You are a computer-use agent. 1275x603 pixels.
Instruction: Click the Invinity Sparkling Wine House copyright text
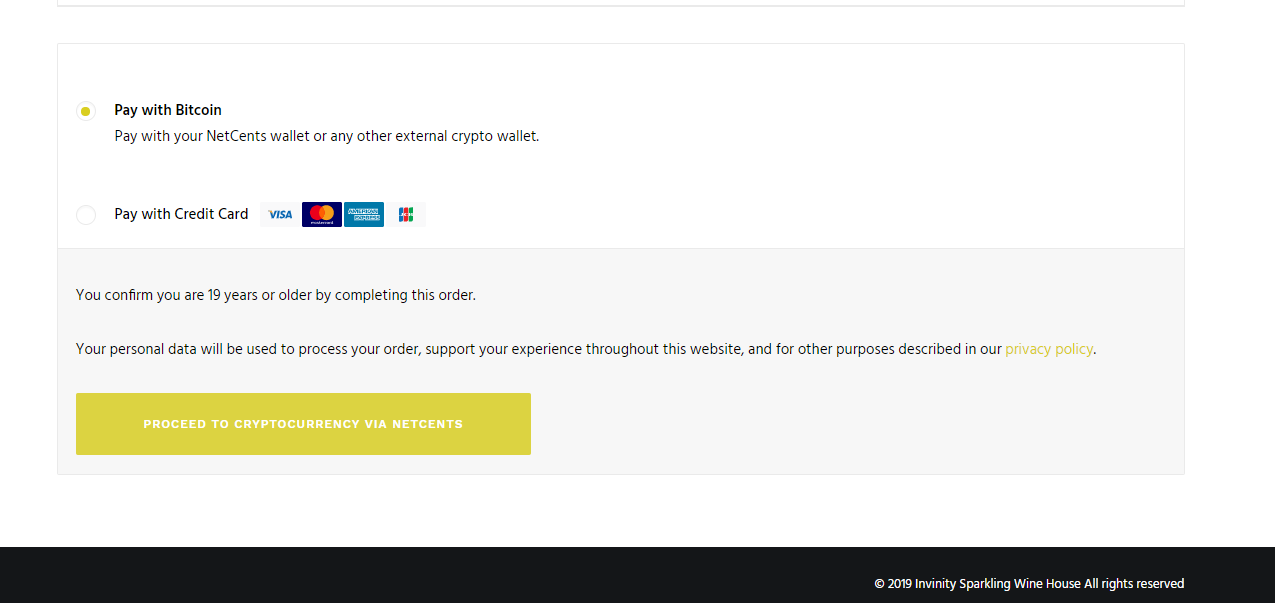[x=997, y=584]
